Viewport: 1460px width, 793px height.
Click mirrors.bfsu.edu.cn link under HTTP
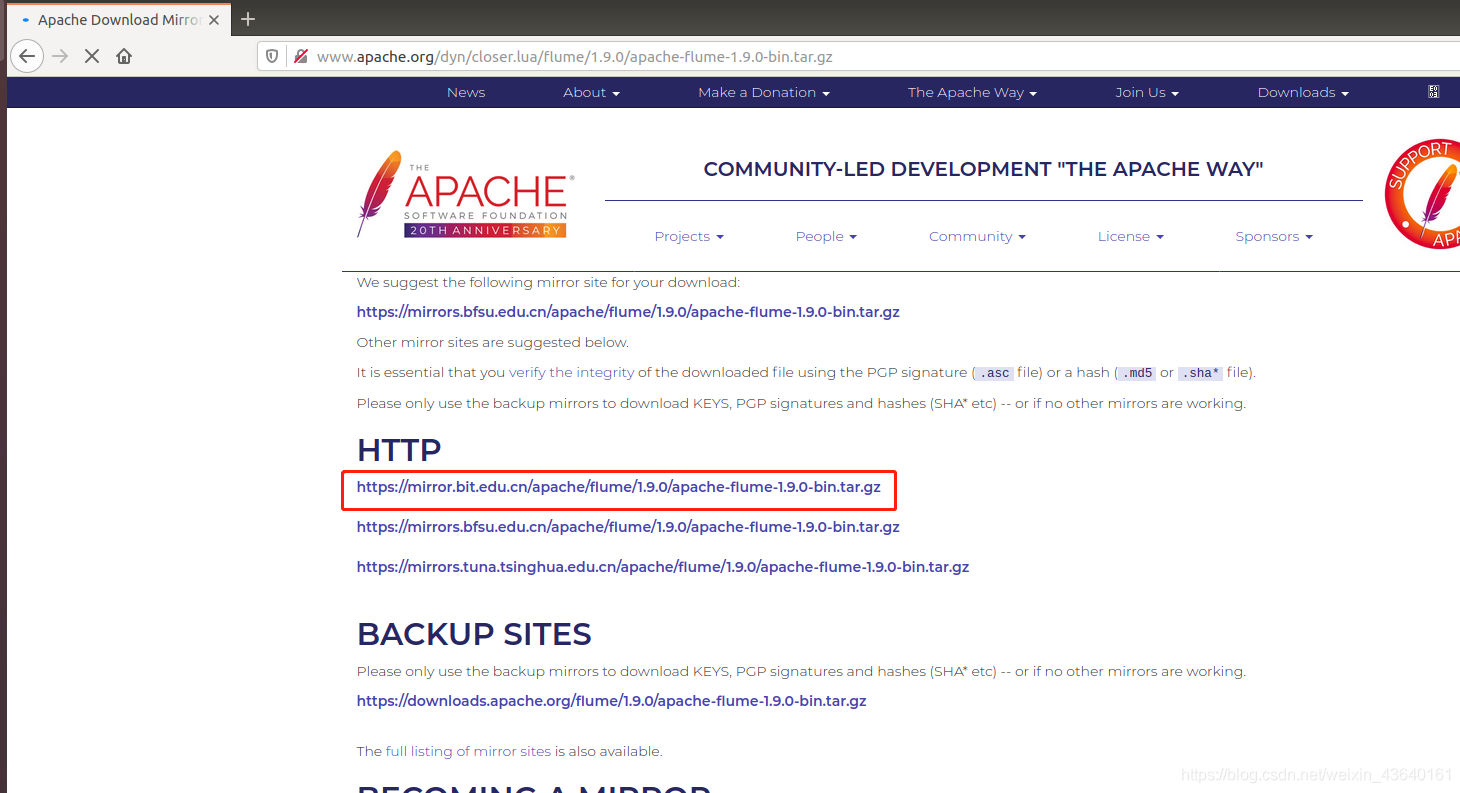pyautogui.click(x=628, y=527)
